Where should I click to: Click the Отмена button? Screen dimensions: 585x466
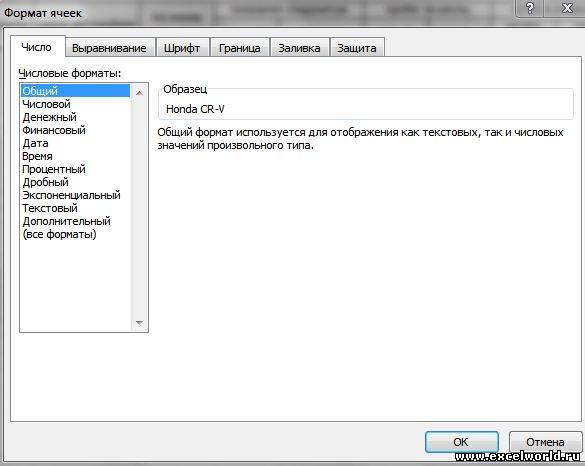coord(545,442)
